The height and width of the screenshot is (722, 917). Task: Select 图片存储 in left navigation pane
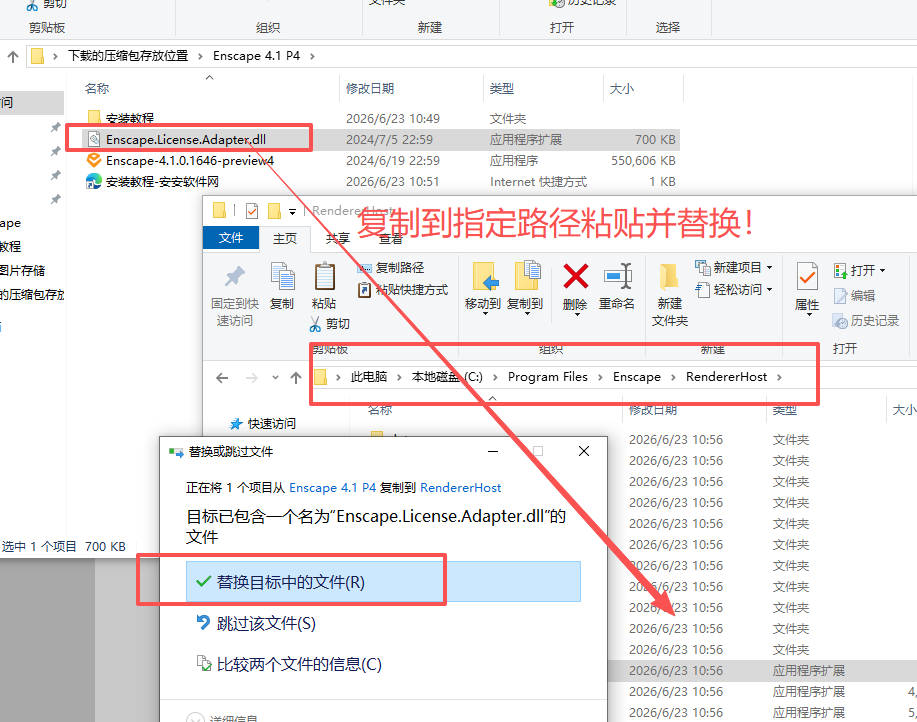(23, 270)
